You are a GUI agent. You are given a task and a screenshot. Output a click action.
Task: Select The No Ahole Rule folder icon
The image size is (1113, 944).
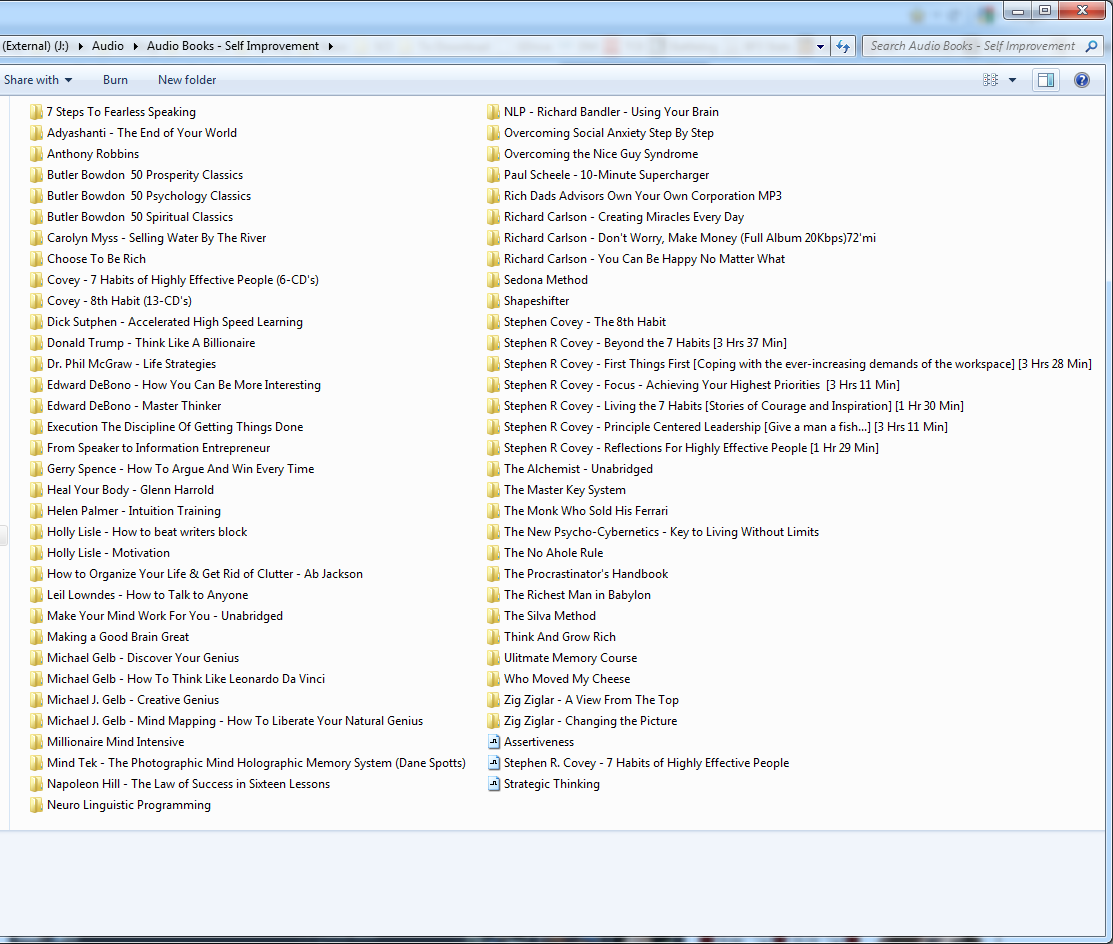494,553
